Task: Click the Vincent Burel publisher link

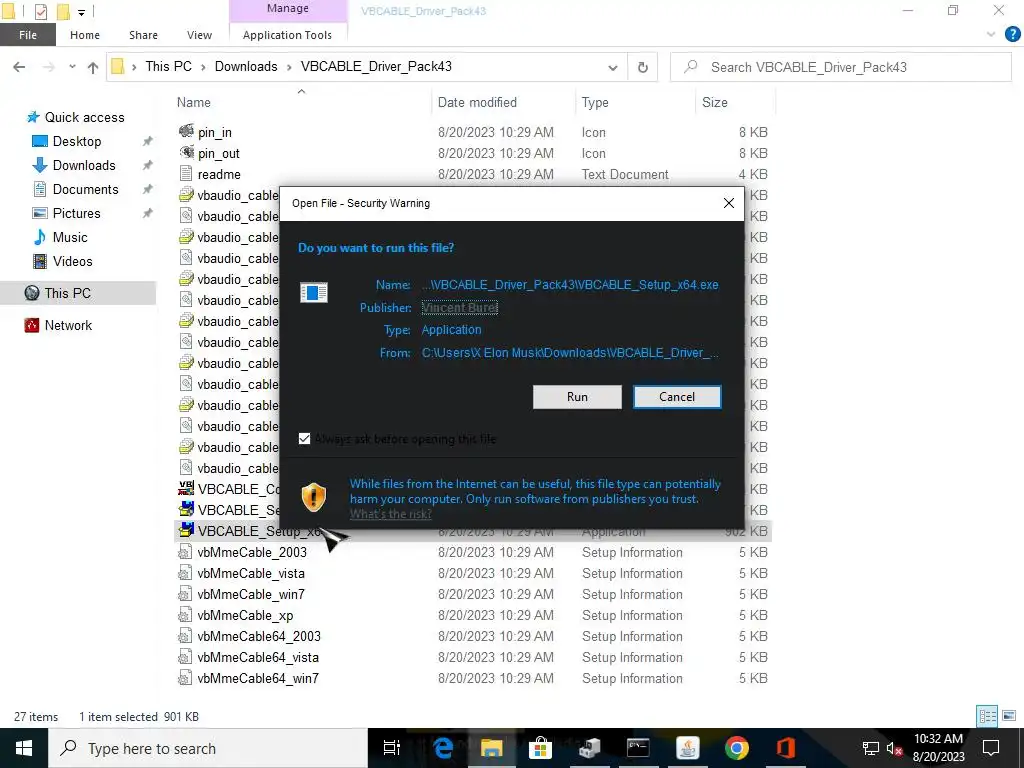Action: point(459,308)
